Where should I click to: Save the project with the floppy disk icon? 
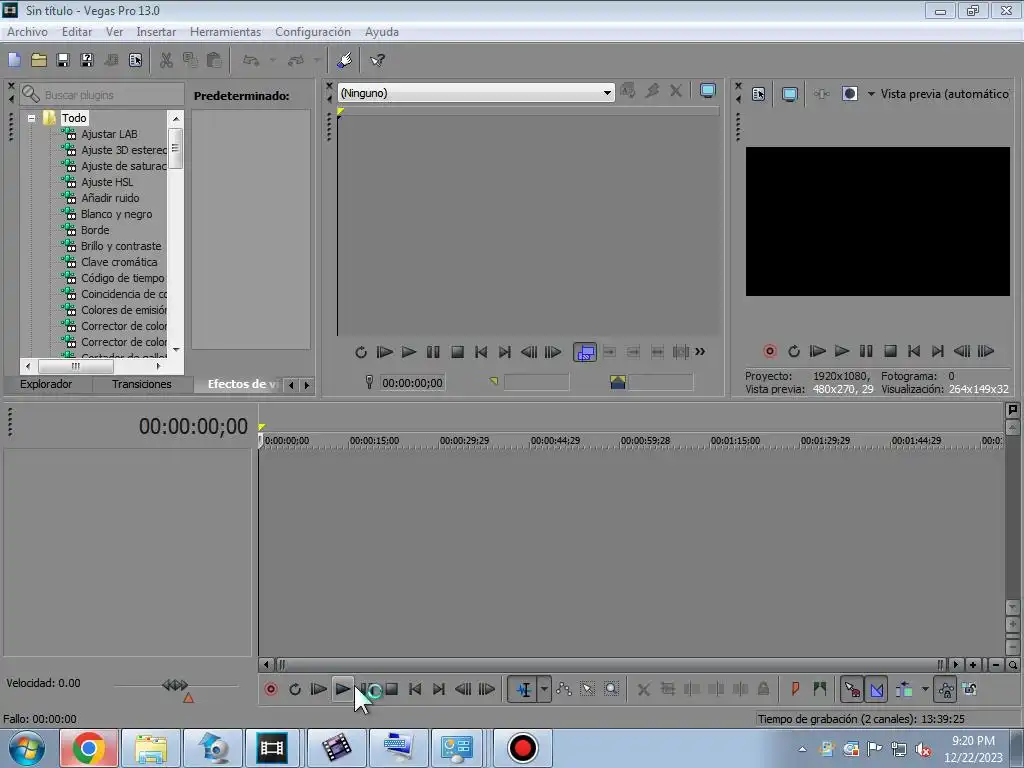coord(63,61)
